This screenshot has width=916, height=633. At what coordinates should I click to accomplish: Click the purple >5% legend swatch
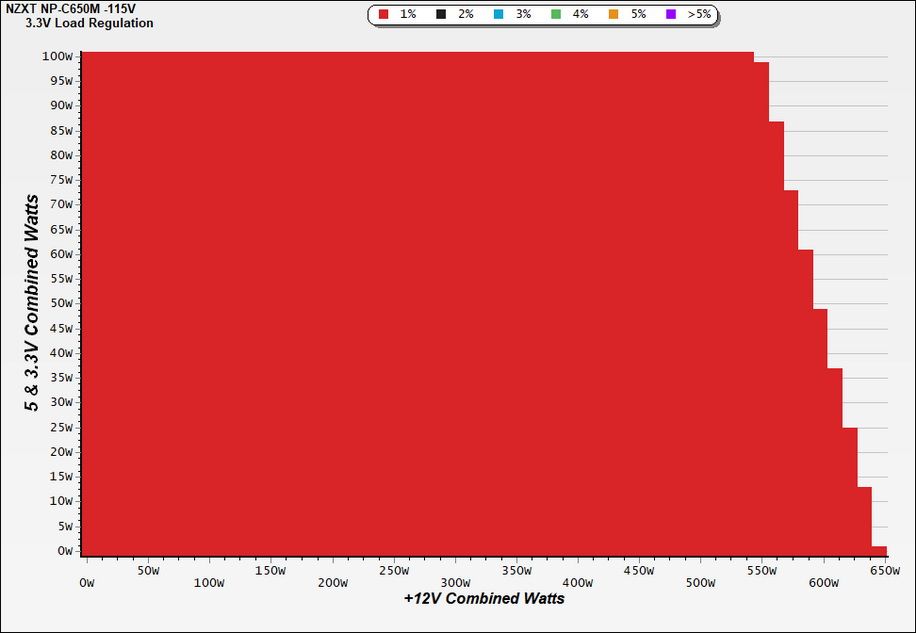671,14
